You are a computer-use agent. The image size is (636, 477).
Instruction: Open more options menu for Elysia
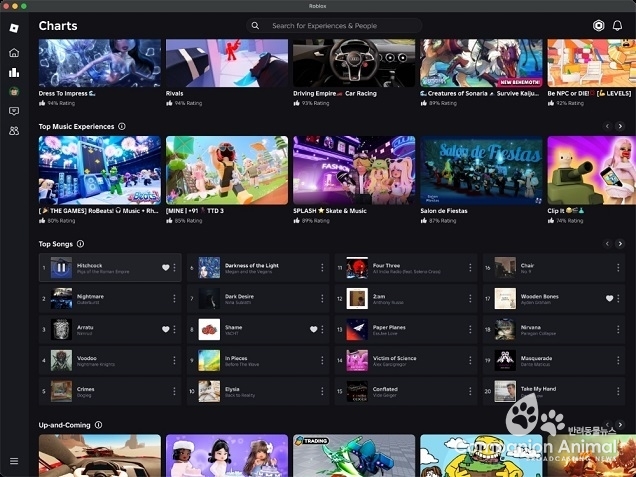[x=322, y=391]
